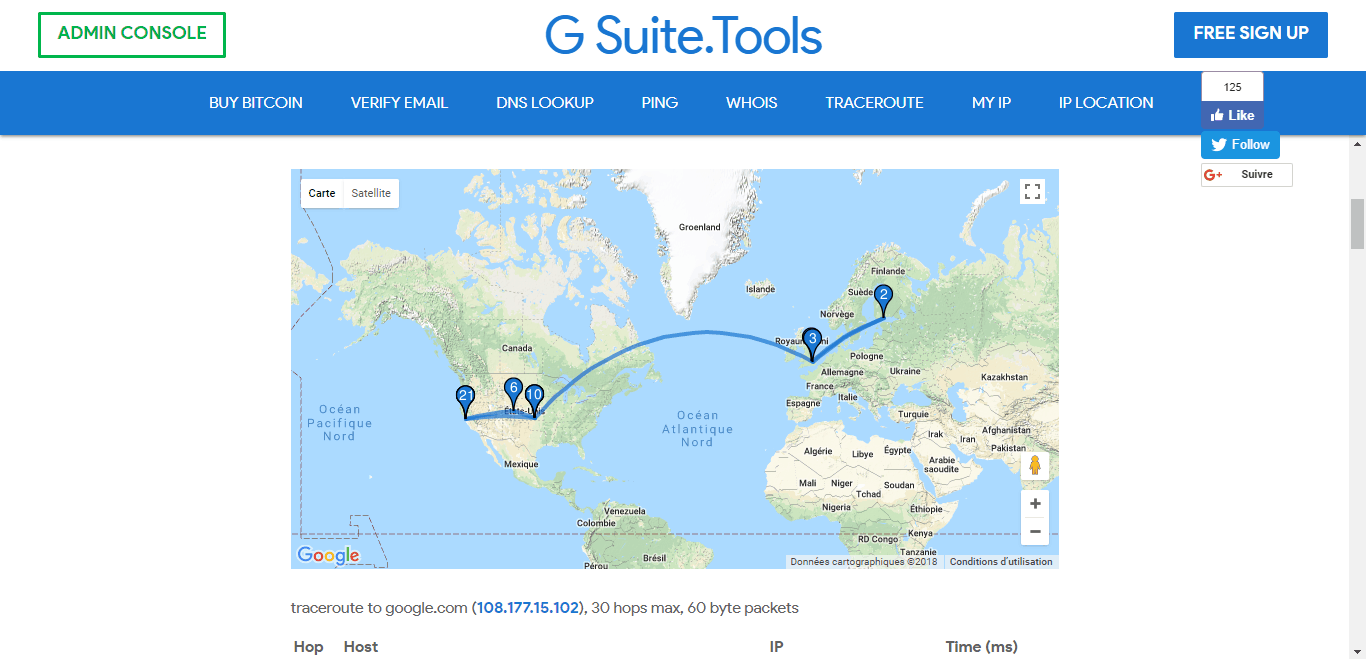Click the FREE SIGN UP button
Viewport: 1366px width, 659px height.
(x=1251, y=35)
